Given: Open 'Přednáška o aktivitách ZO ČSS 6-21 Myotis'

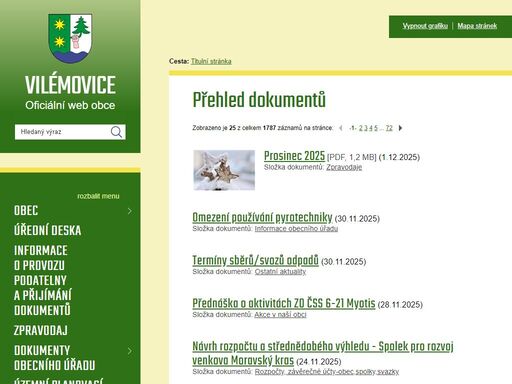Looking at the screenshot, I should (284, 304).
